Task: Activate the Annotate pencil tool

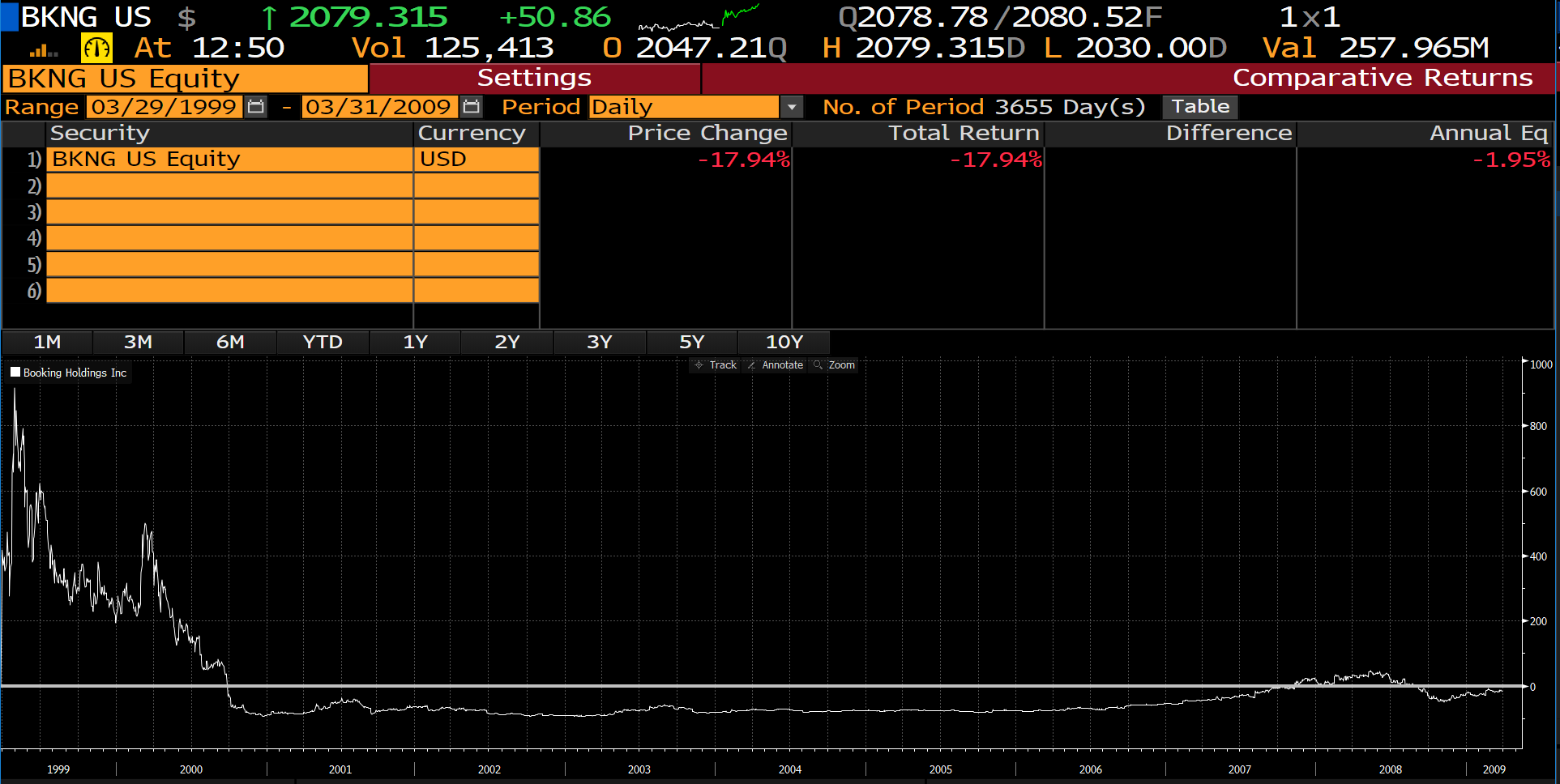Action: (x=775, y=365)
